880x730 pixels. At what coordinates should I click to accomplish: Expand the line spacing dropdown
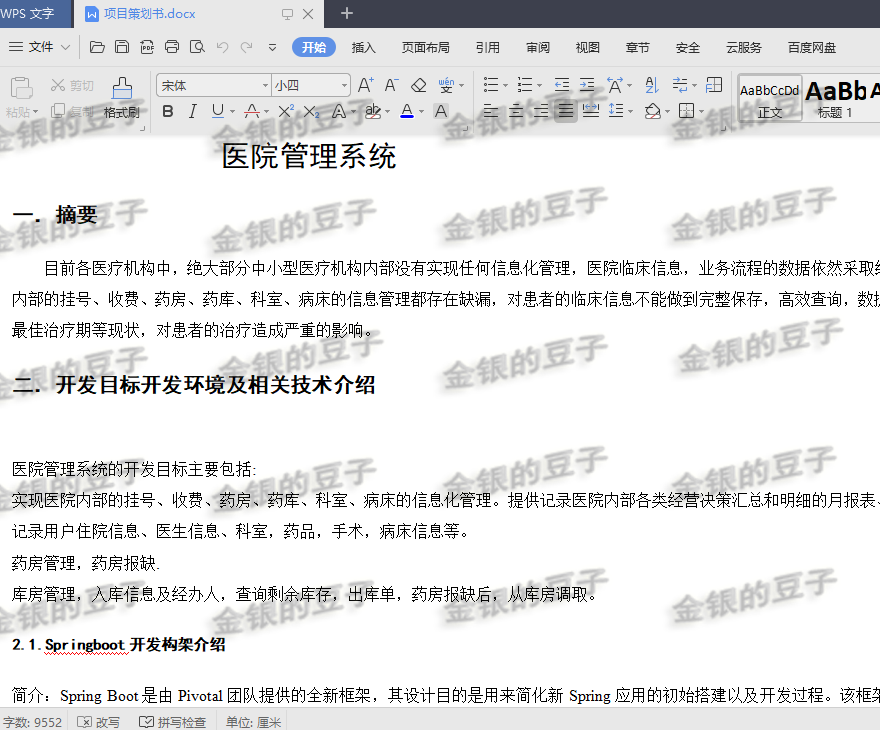[629, 111]
